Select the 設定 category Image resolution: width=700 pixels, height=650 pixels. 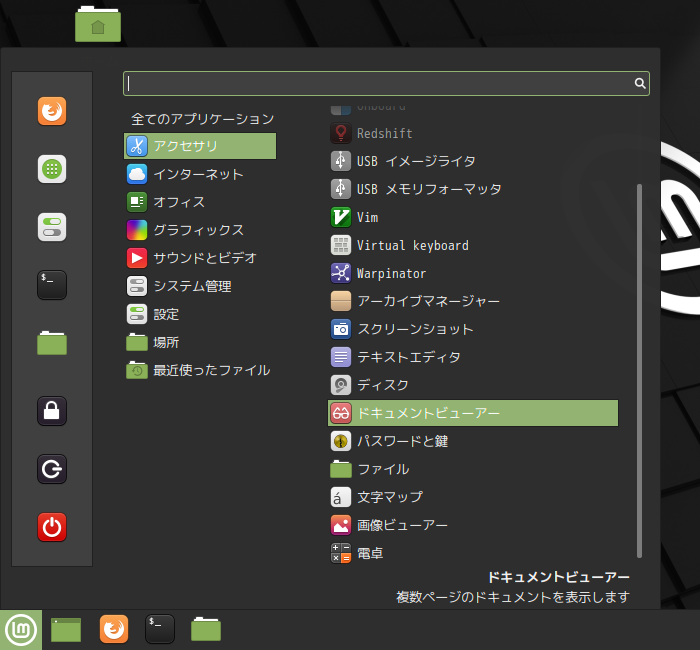(x=200, y=314)
